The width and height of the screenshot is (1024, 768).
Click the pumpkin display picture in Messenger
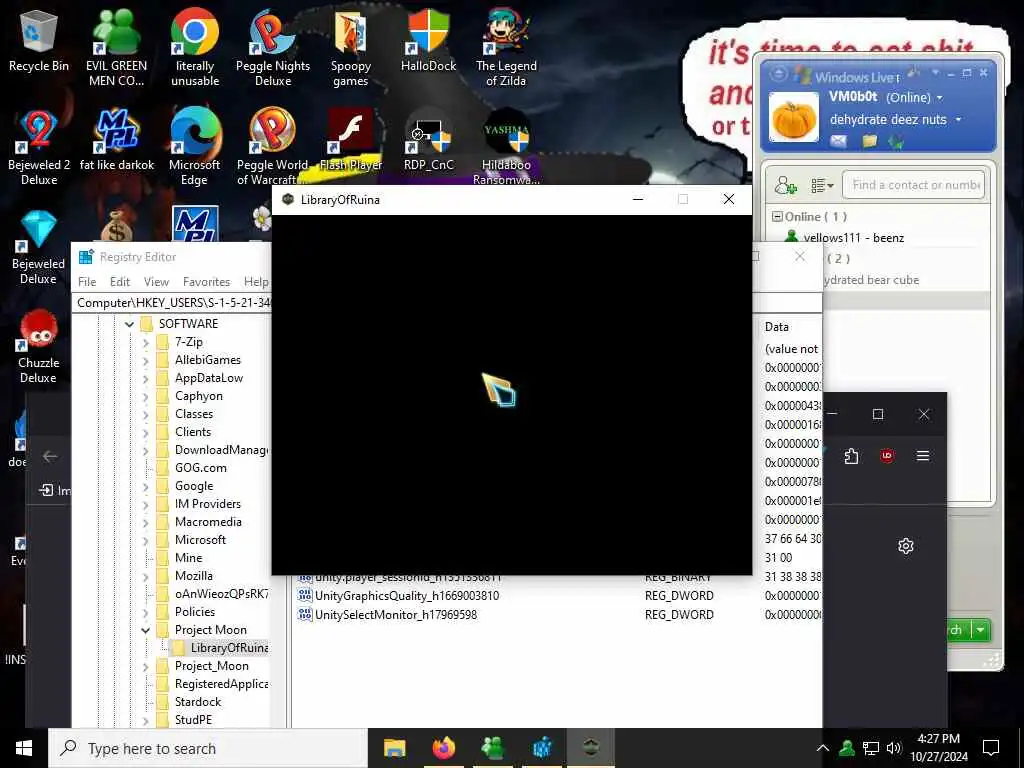point(793,118)
